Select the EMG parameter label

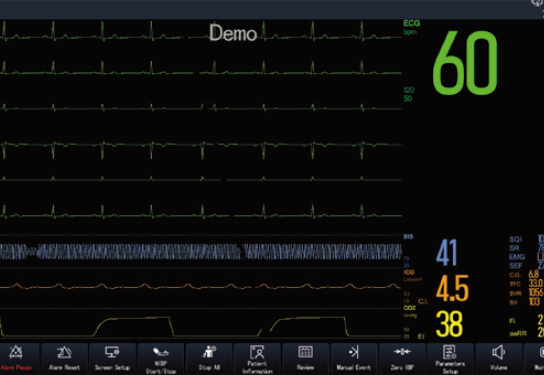coord(517,257)
